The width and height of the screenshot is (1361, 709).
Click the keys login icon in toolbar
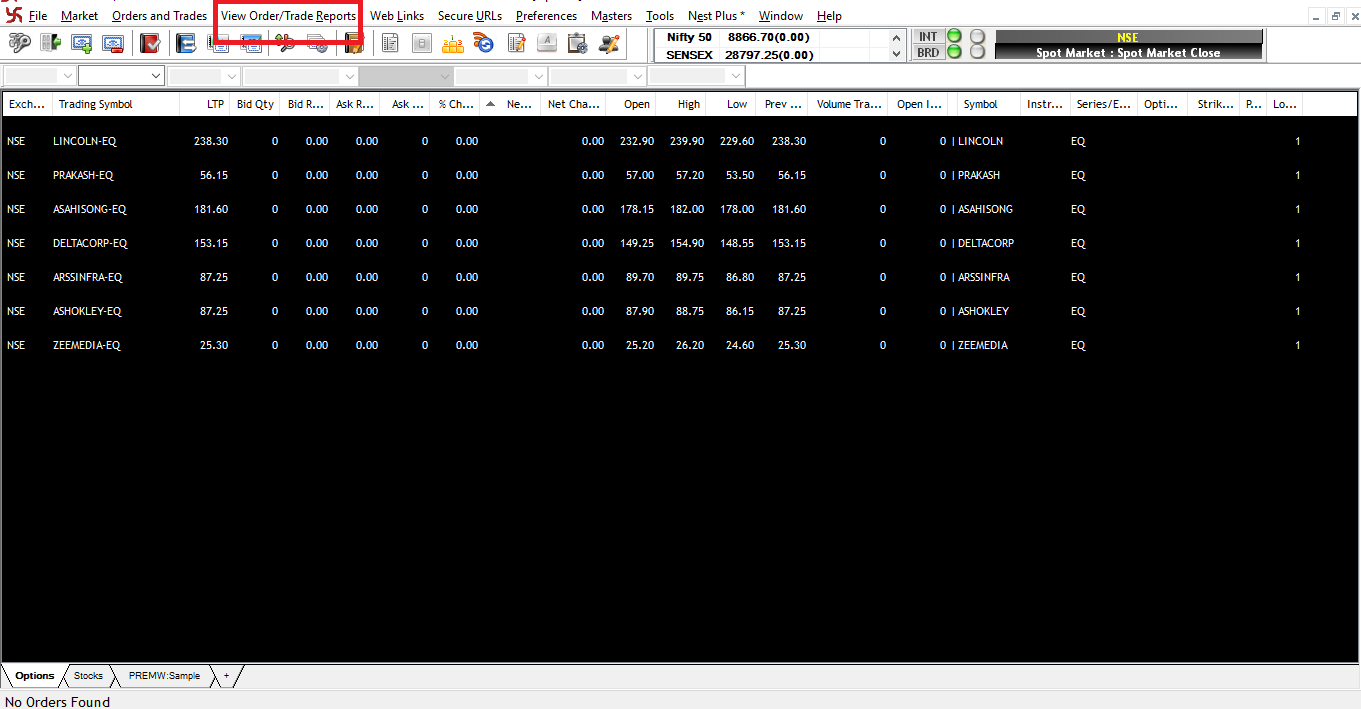click(x=19, y=43)
